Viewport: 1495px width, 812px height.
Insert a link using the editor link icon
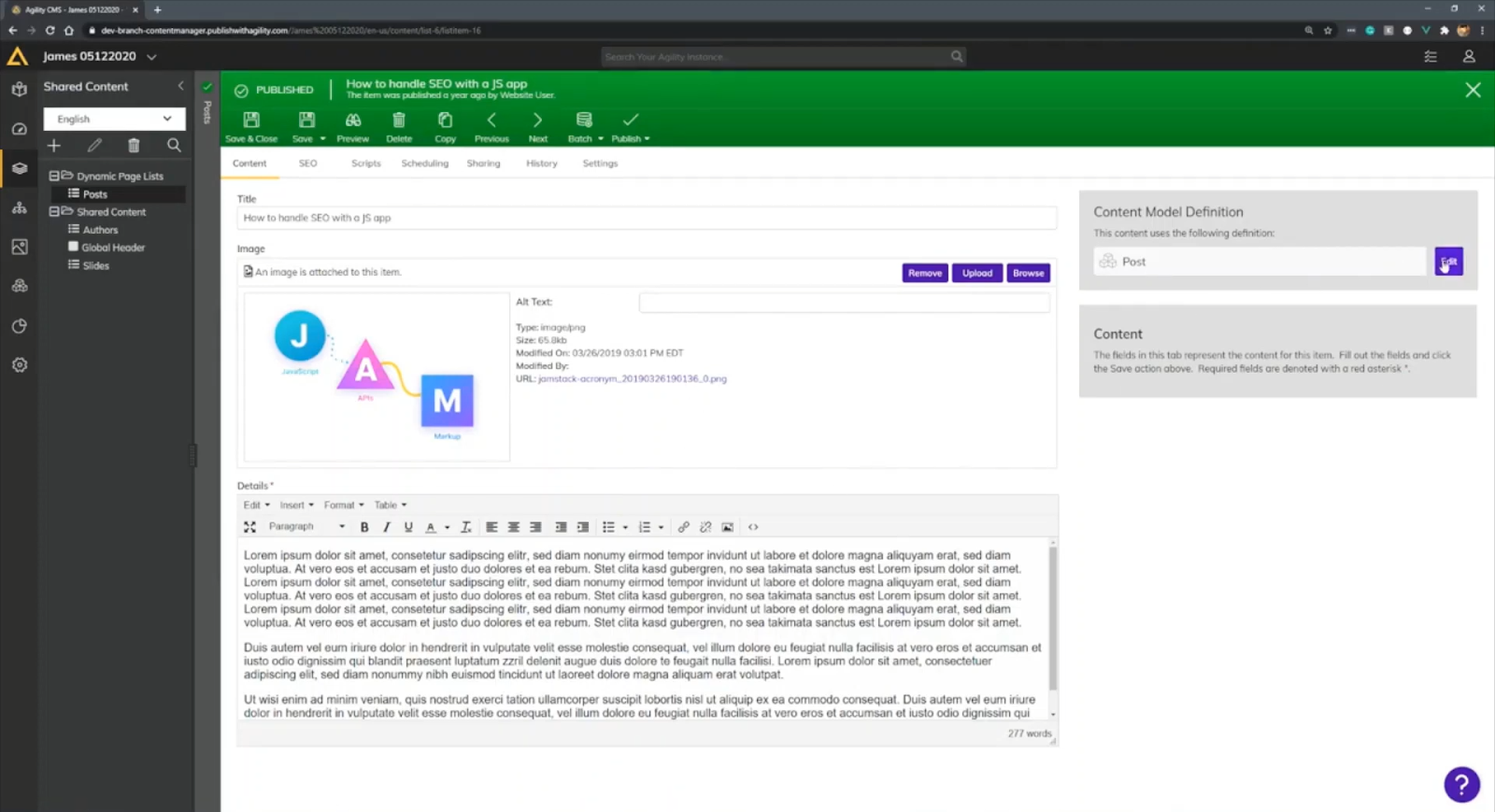click(x=684, y=527)
